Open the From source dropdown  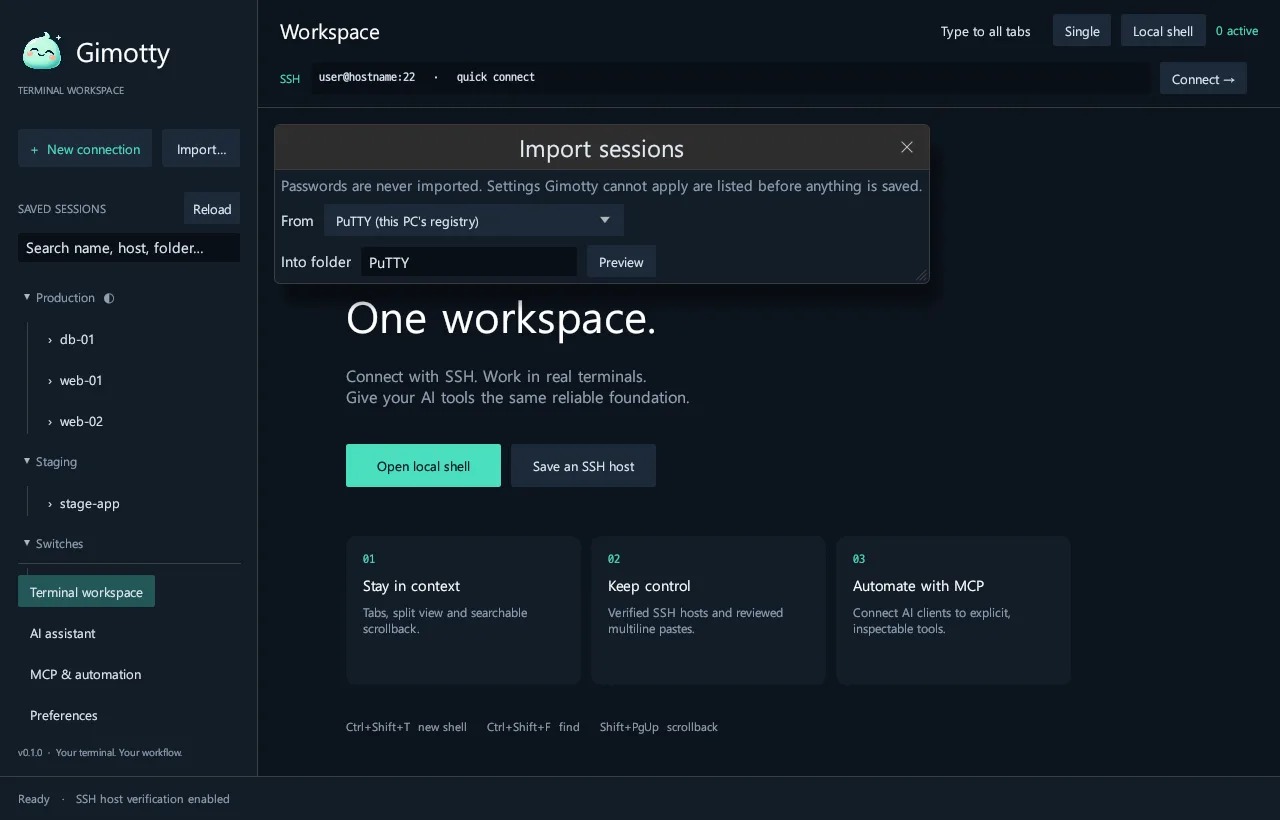point(474,220)
